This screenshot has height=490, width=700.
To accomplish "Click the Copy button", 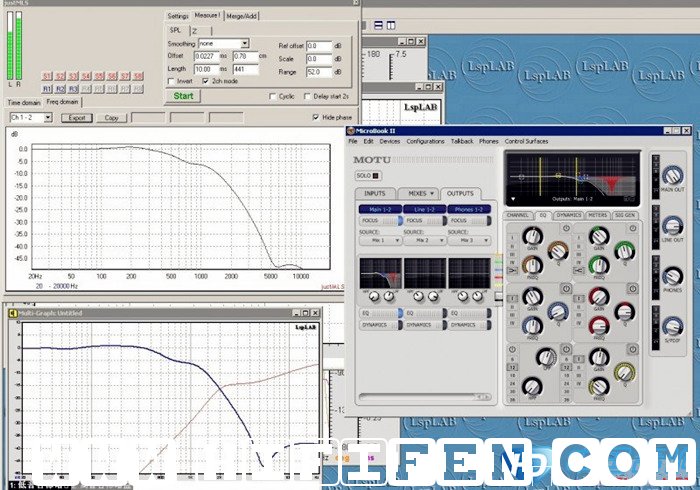I will pyautogui.click(x=111, y=118).
